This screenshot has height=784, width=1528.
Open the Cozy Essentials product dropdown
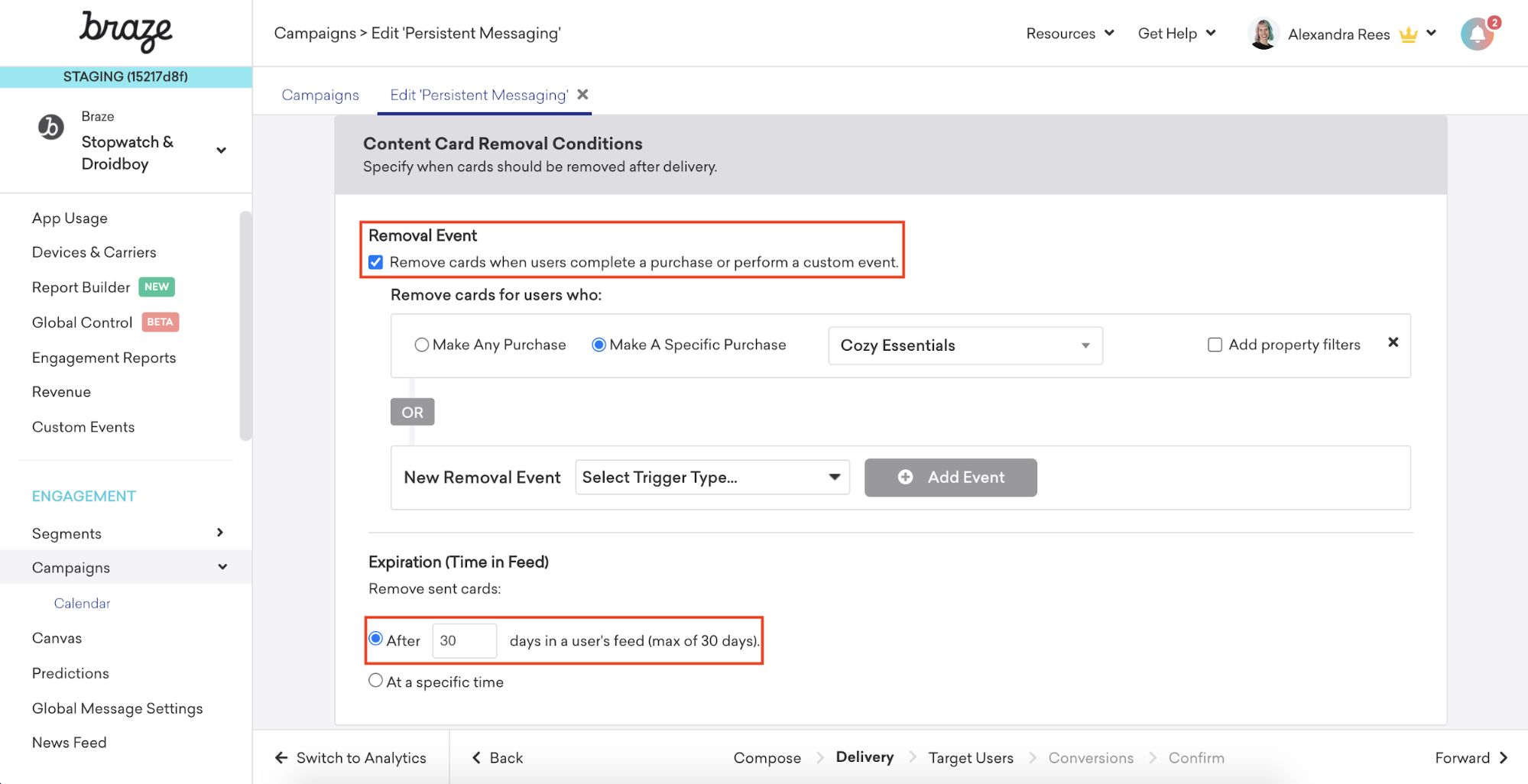coord(965,345)
